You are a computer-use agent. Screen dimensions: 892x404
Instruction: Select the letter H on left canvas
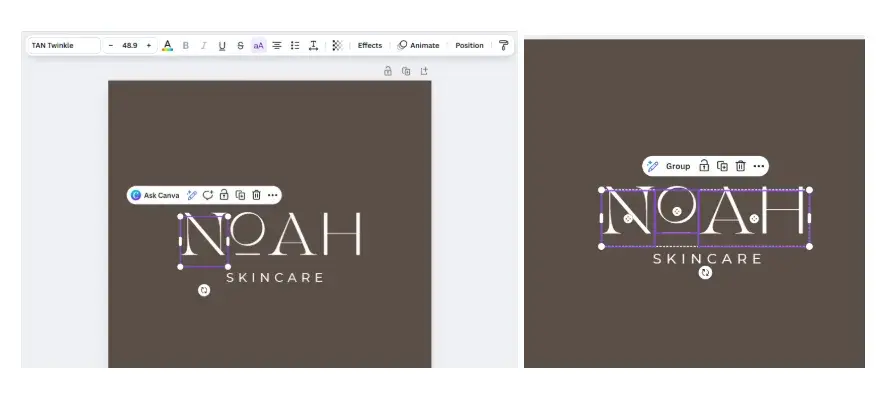click(342, 234)
